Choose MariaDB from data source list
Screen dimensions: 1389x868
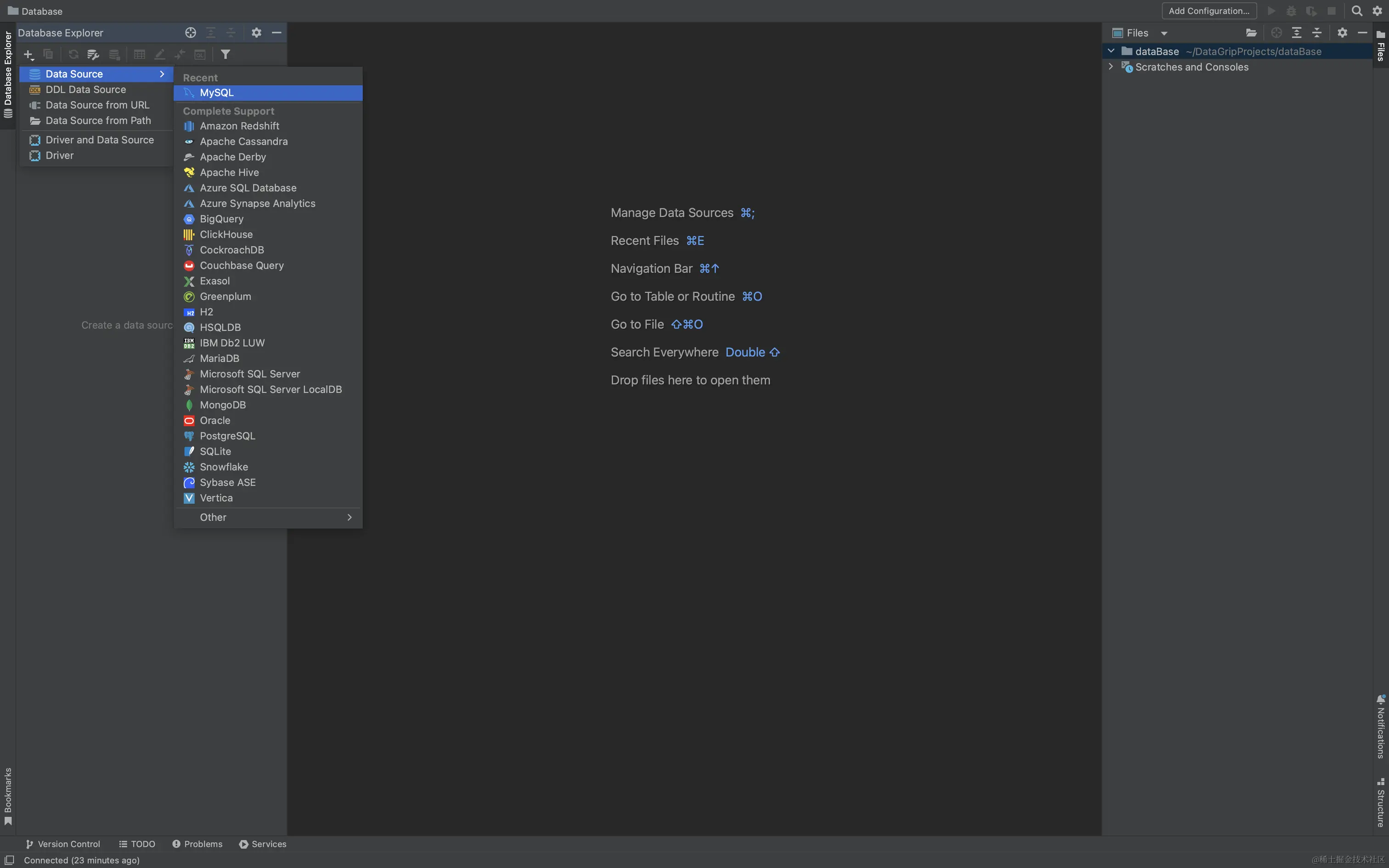click(x=268, y=358)
